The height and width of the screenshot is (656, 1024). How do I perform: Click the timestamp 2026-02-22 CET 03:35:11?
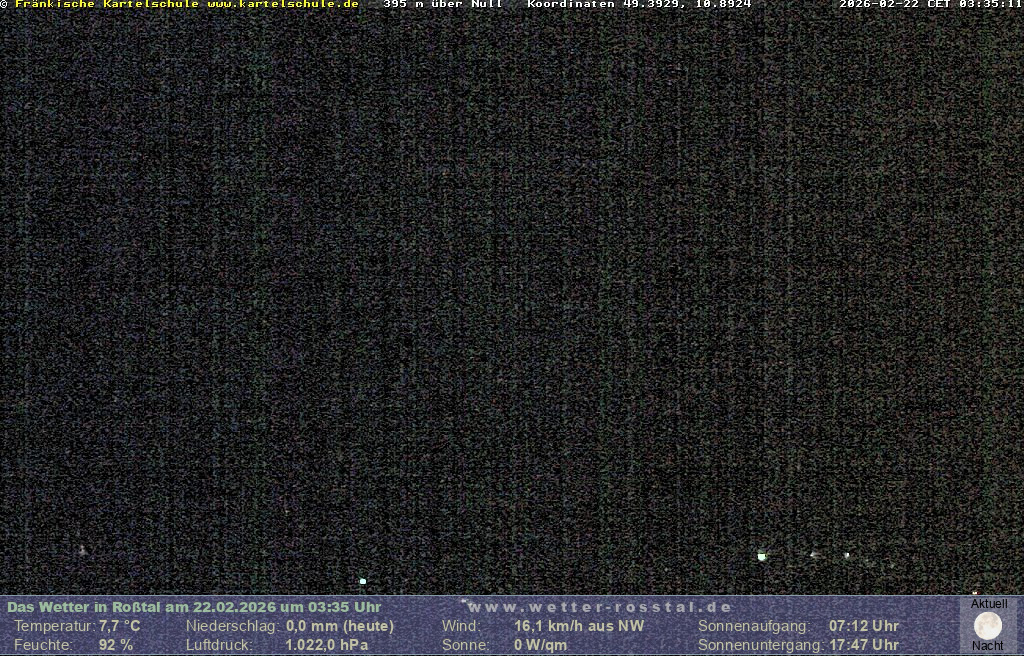click(x=930, y=5)
